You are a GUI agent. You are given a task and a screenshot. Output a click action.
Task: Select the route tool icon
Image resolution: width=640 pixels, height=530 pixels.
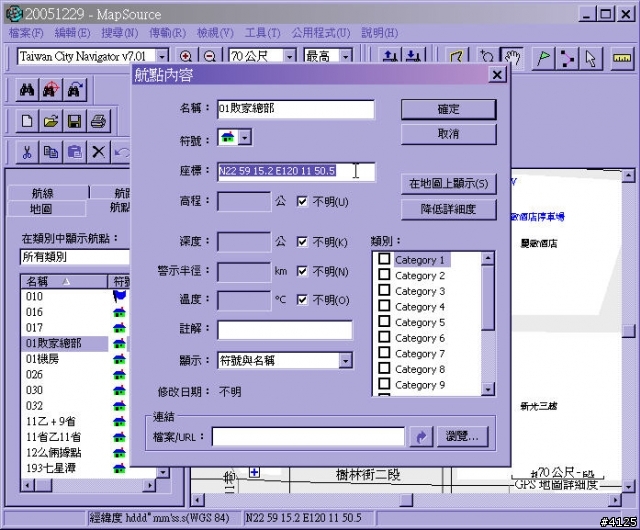coord(567,58)
